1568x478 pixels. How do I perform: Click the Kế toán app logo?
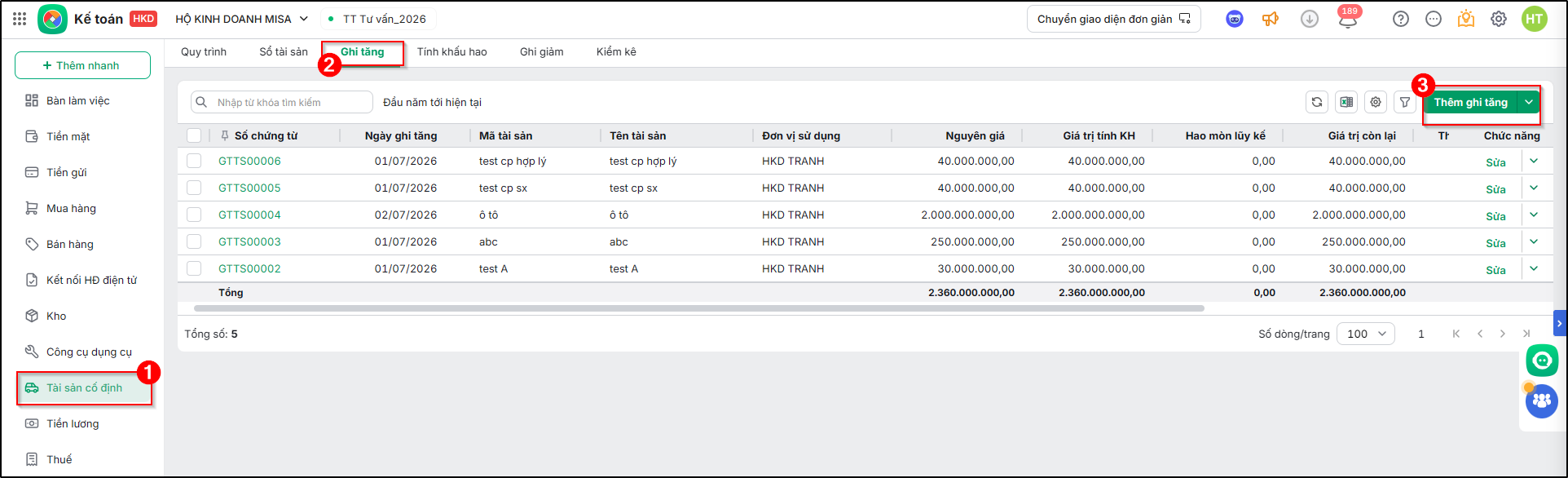(x=52, y=19)
